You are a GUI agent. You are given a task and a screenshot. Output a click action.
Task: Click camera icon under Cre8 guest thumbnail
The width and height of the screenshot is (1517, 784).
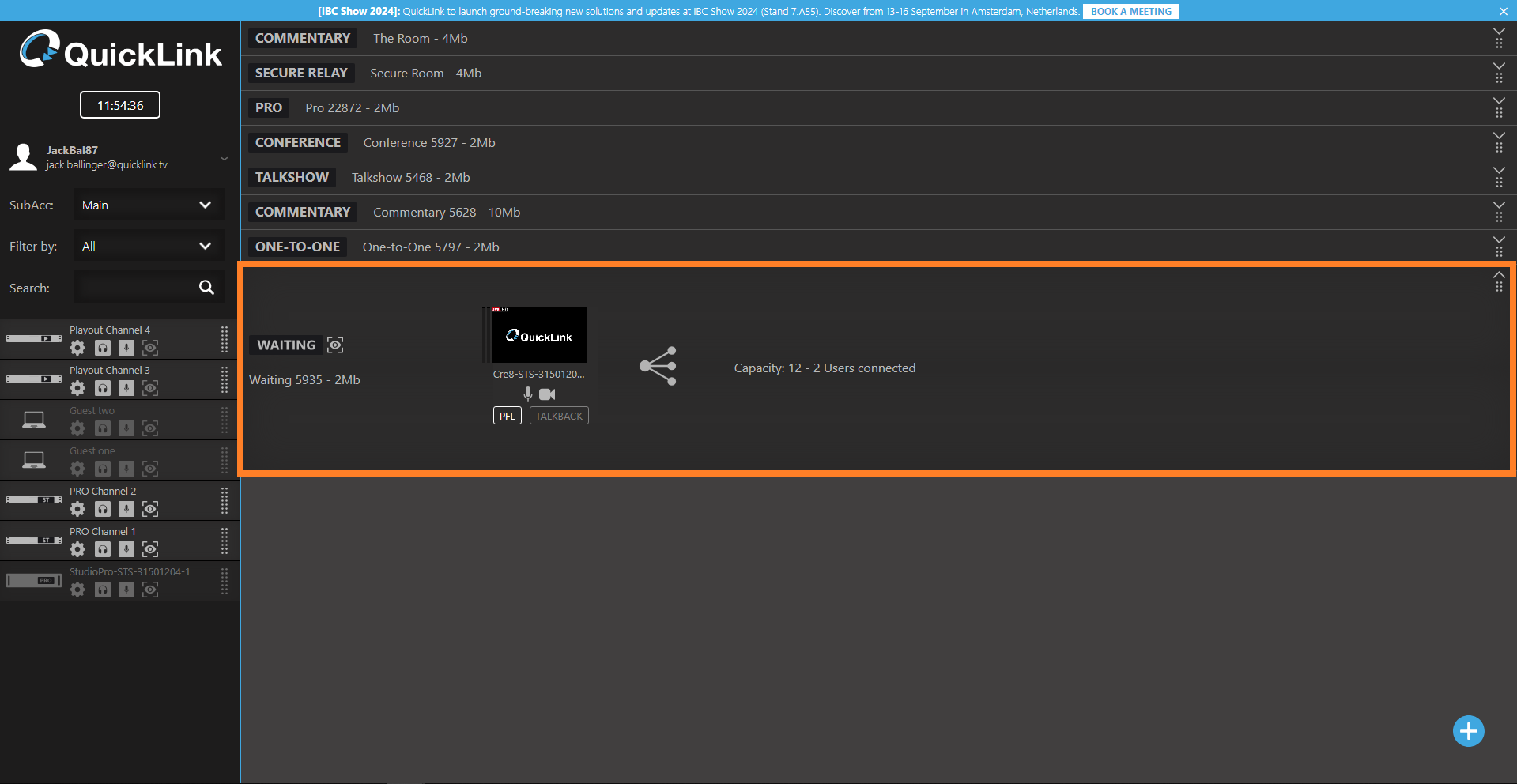point(547,394)
